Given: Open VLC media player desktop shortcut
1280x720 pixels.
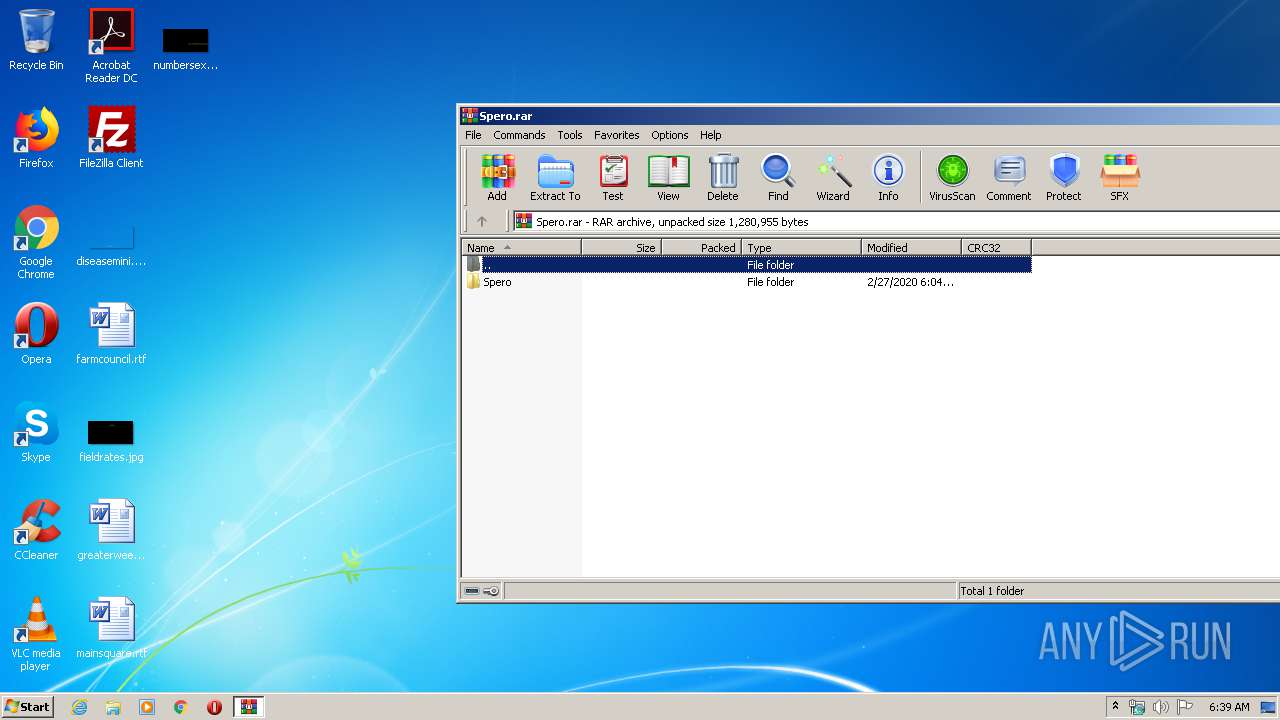Looking at the screenshot, I should click(x=36, y=634).
